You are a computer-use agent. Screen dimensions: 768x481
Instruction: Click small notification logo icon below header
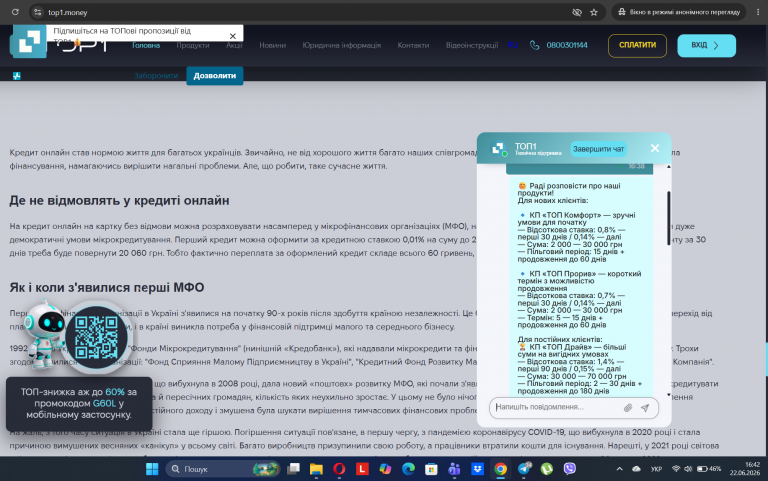tap(17, 76)
